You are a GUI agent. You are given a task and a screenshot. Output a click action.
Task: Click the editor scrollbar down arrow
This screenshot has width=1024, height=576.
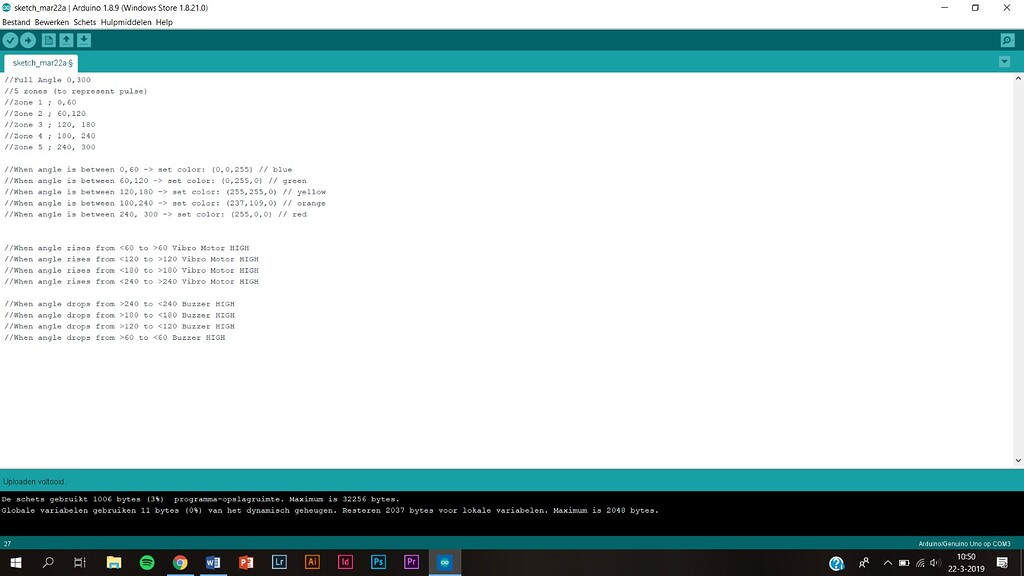tap(1018, 460)
